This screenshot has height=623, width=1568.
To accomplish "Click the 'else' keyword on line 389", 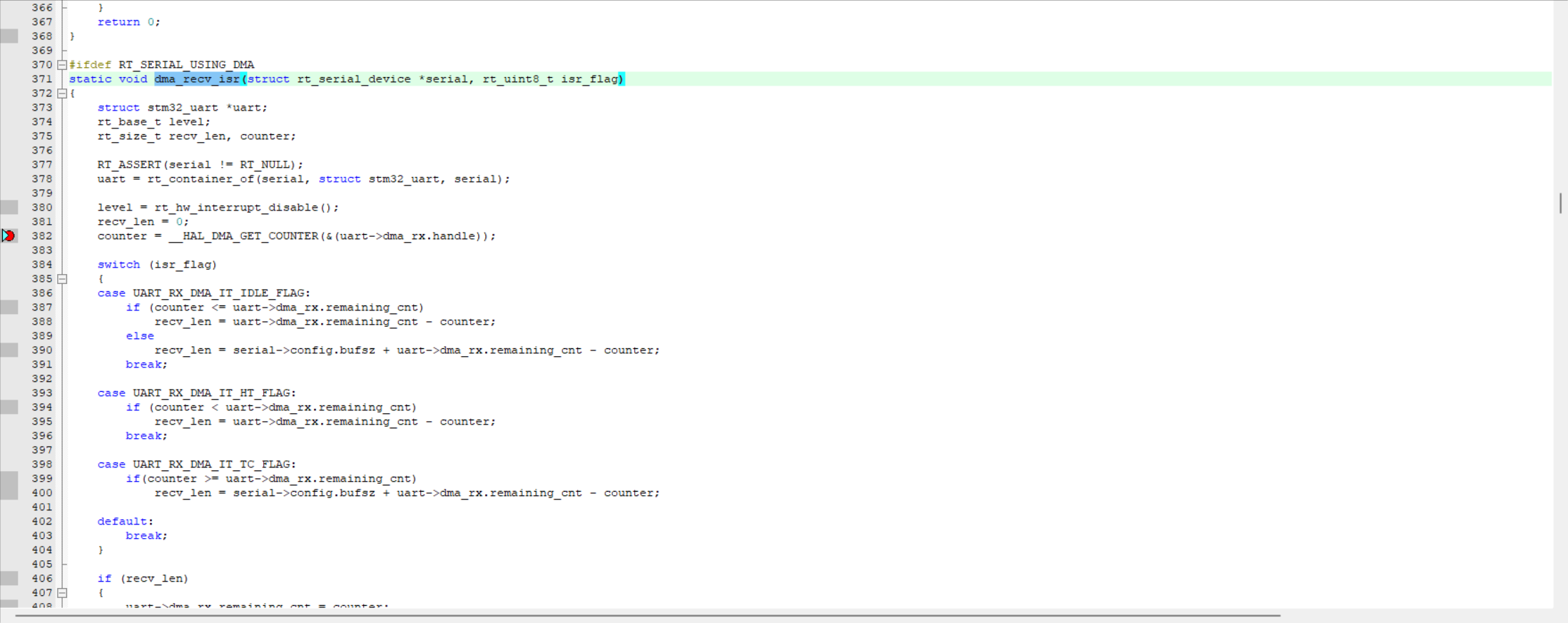I will [140, 336].
